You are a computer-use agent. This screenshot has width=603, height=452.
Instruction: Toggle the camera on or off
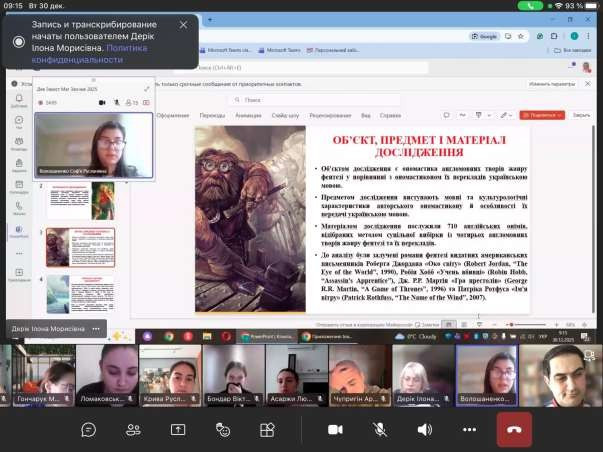[335, 429]
